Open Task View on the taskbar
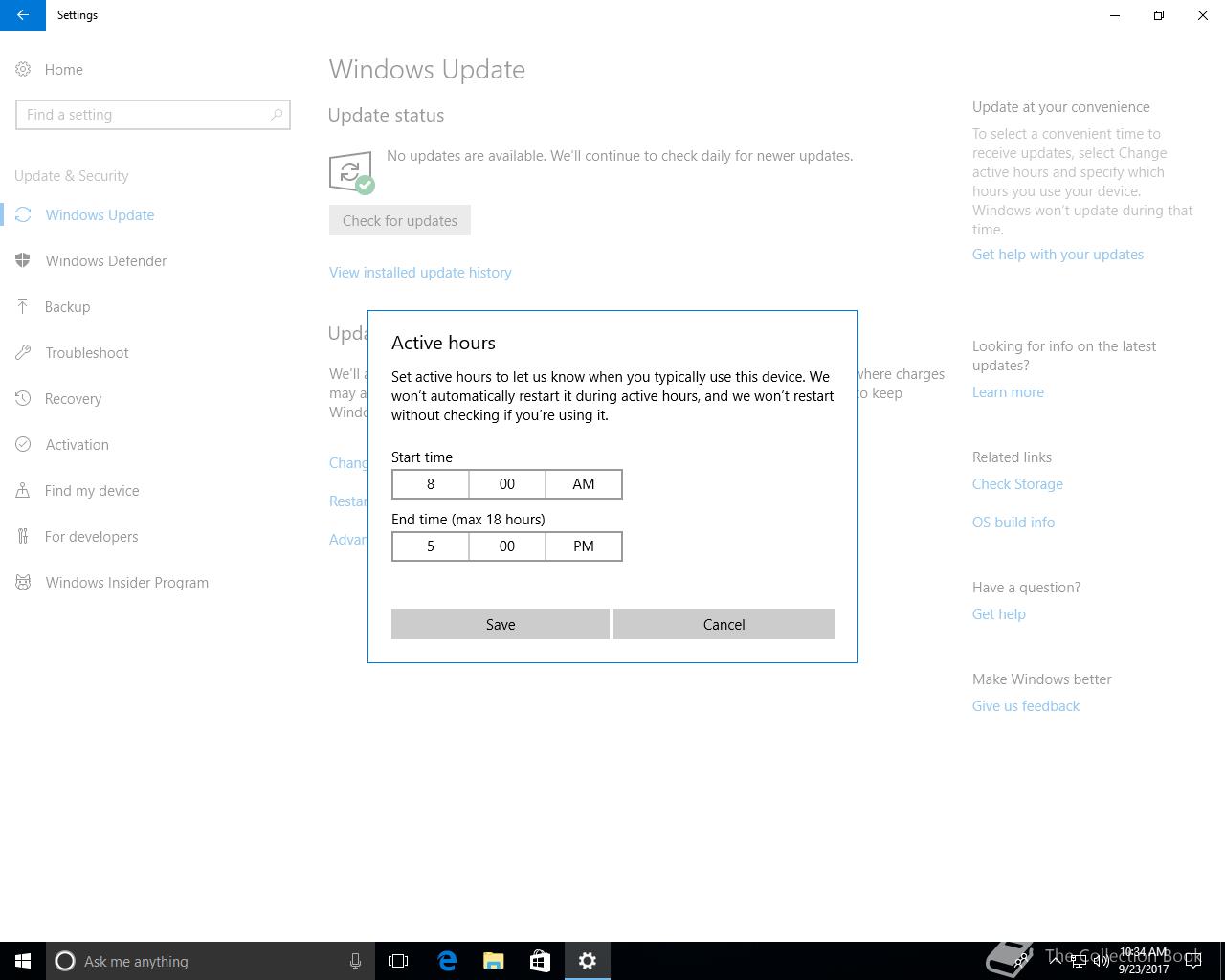This screenshot has width=1225, height=980. (398, 961)
